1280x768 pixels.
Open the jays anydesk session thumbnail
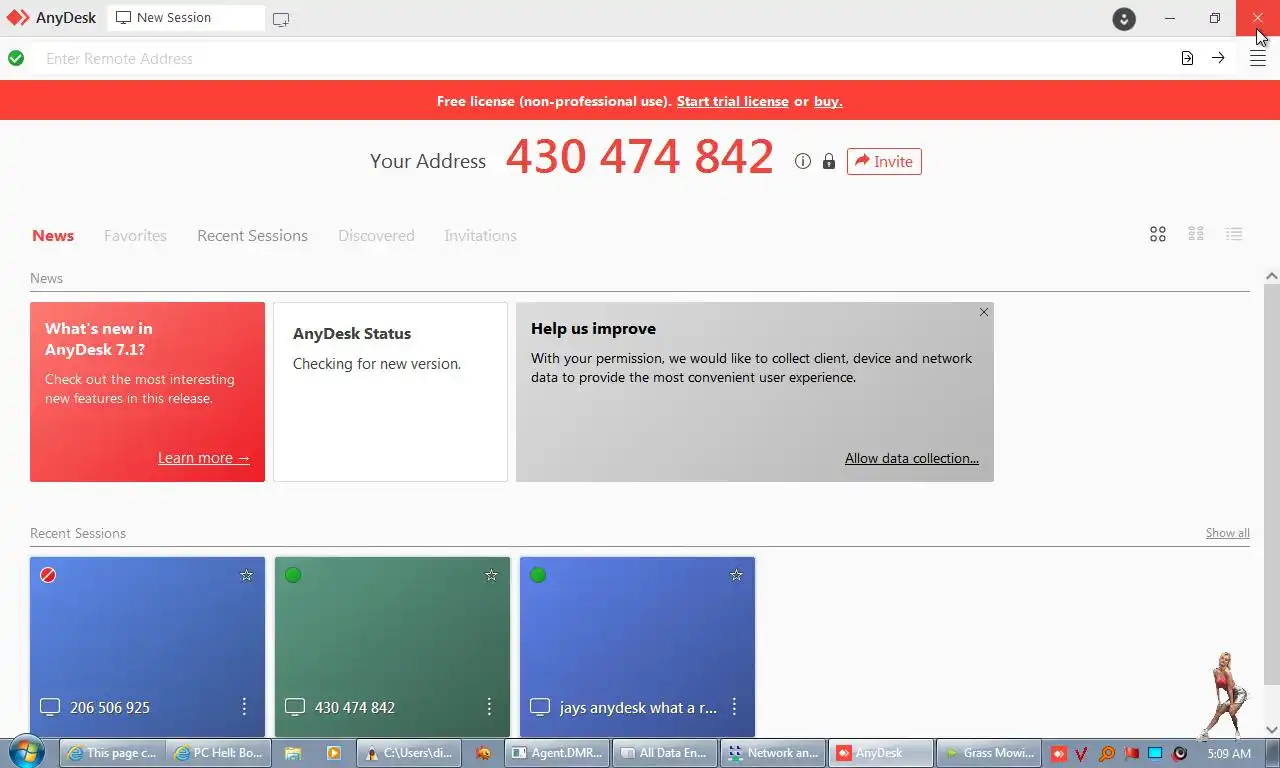[x=637, y=647]
